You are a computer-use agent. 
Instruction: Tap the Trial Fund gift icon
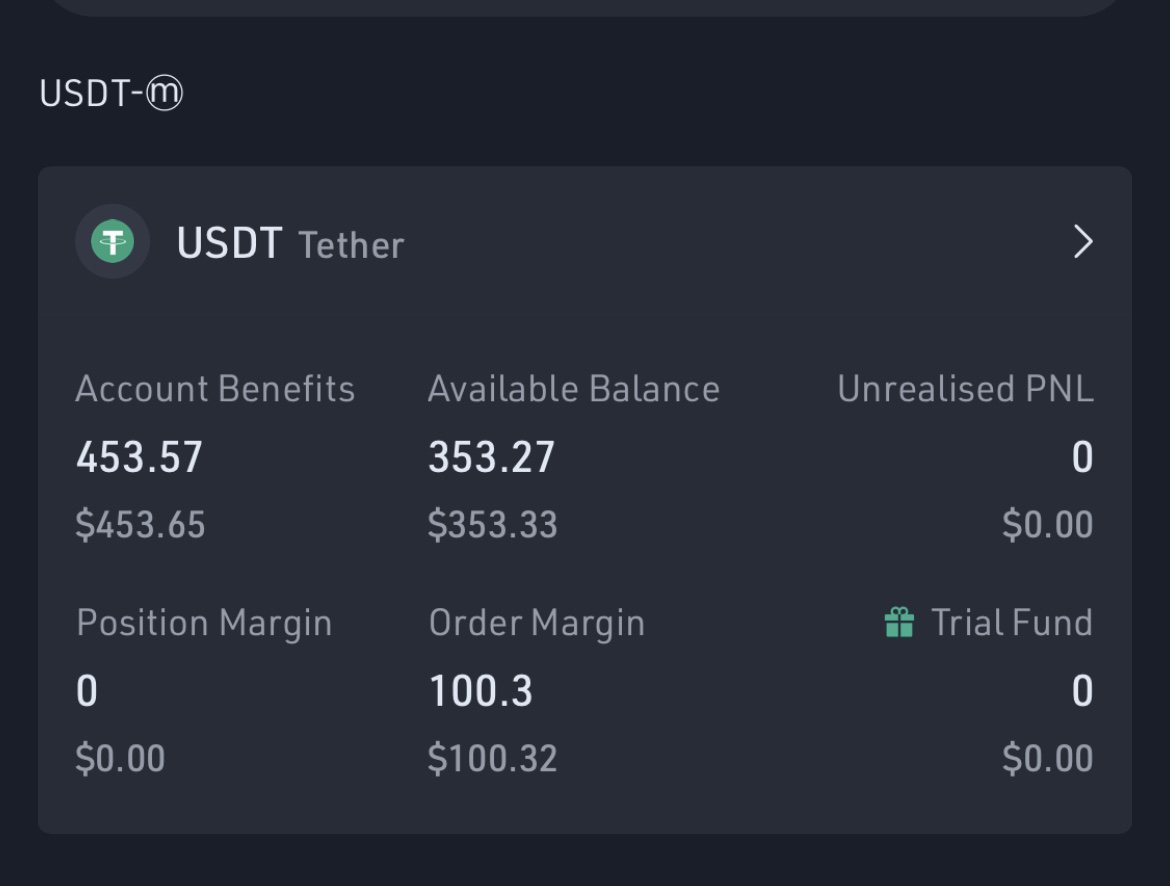(x=899, y=622)
